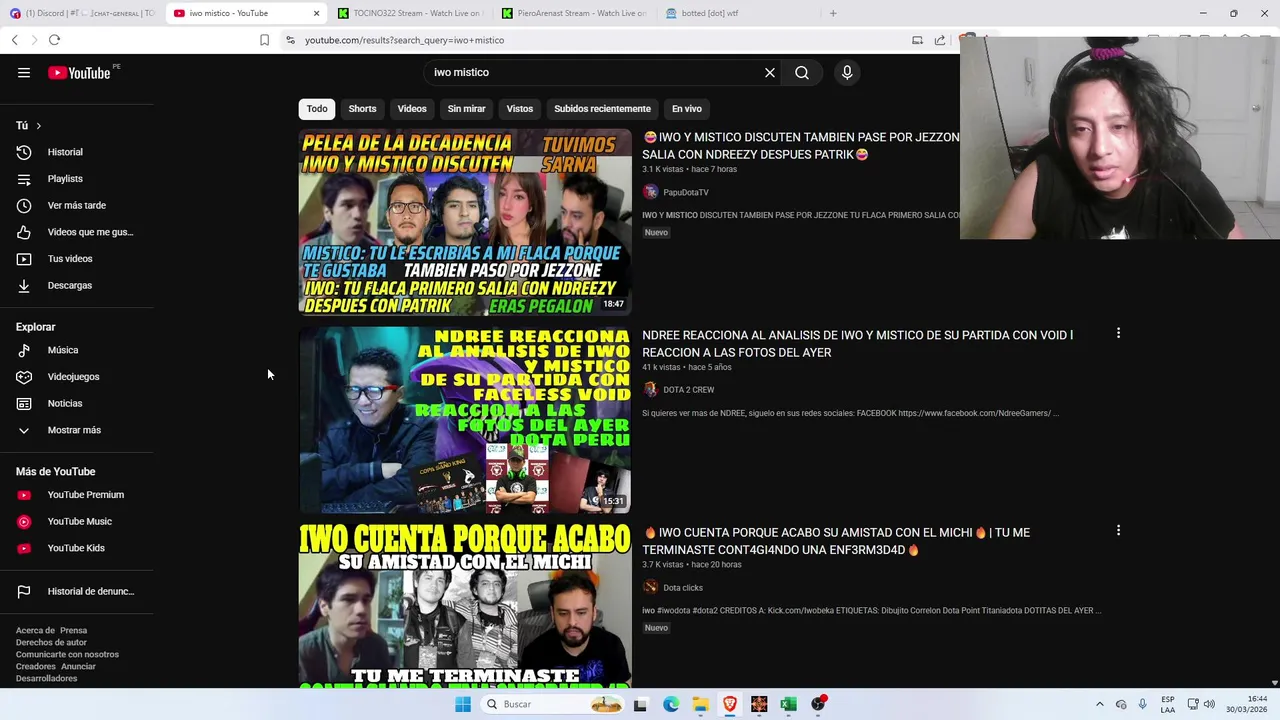The width and height of the screenshot is (1280, 720).
Task: Open Windows Start menu
Action: (462, 704)
